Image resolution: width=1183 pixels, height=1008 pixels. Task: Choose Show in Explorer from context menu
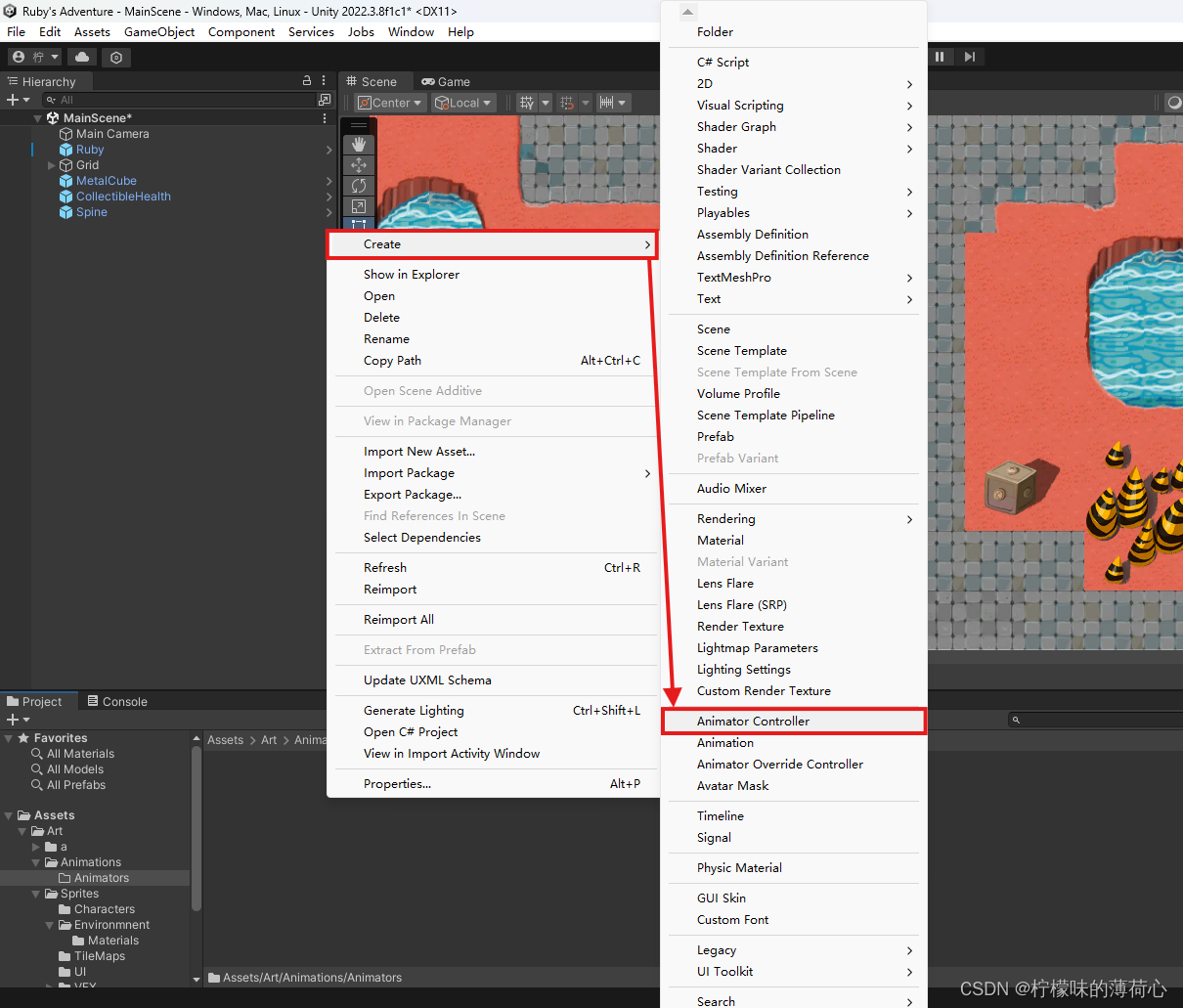point(413,275)
